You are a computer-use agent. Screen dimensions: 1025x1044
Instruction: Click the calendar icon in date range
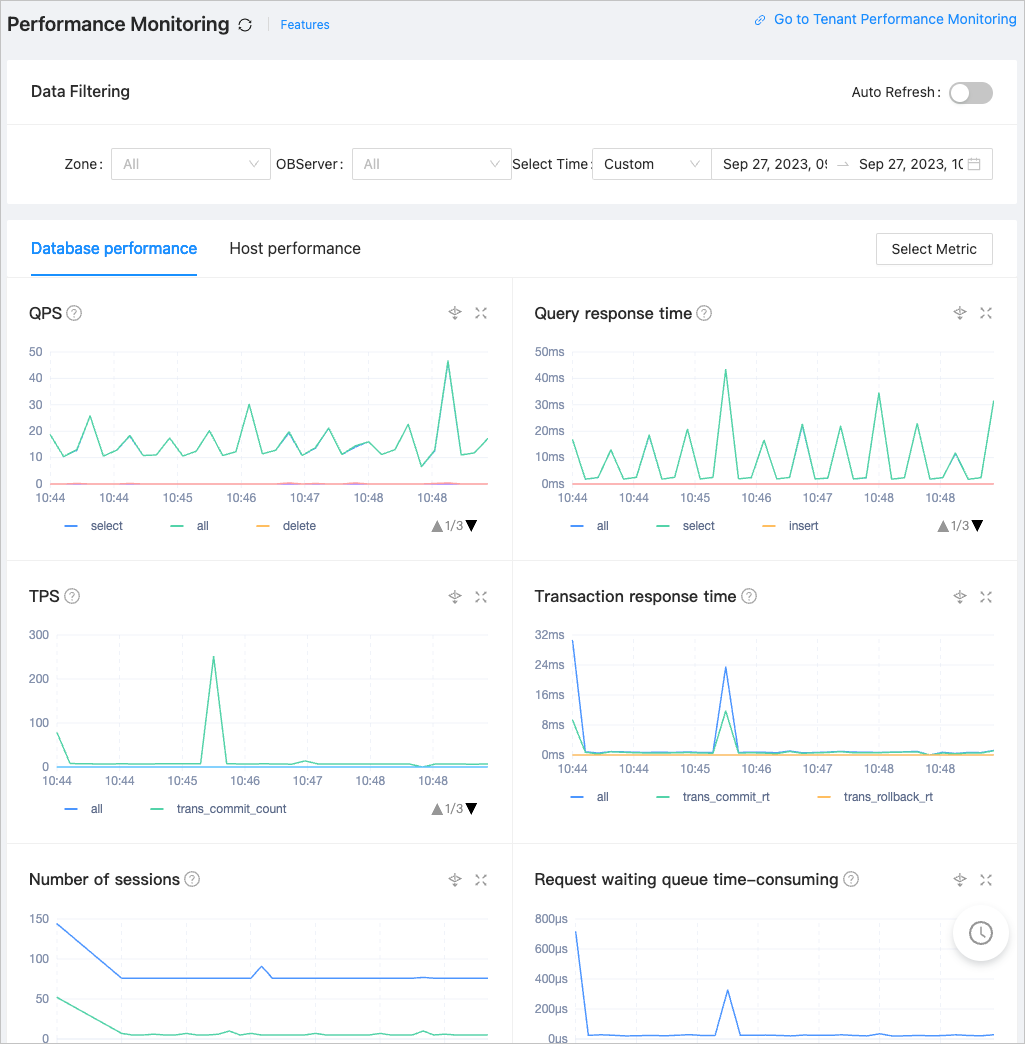click(x=974, y=164)
